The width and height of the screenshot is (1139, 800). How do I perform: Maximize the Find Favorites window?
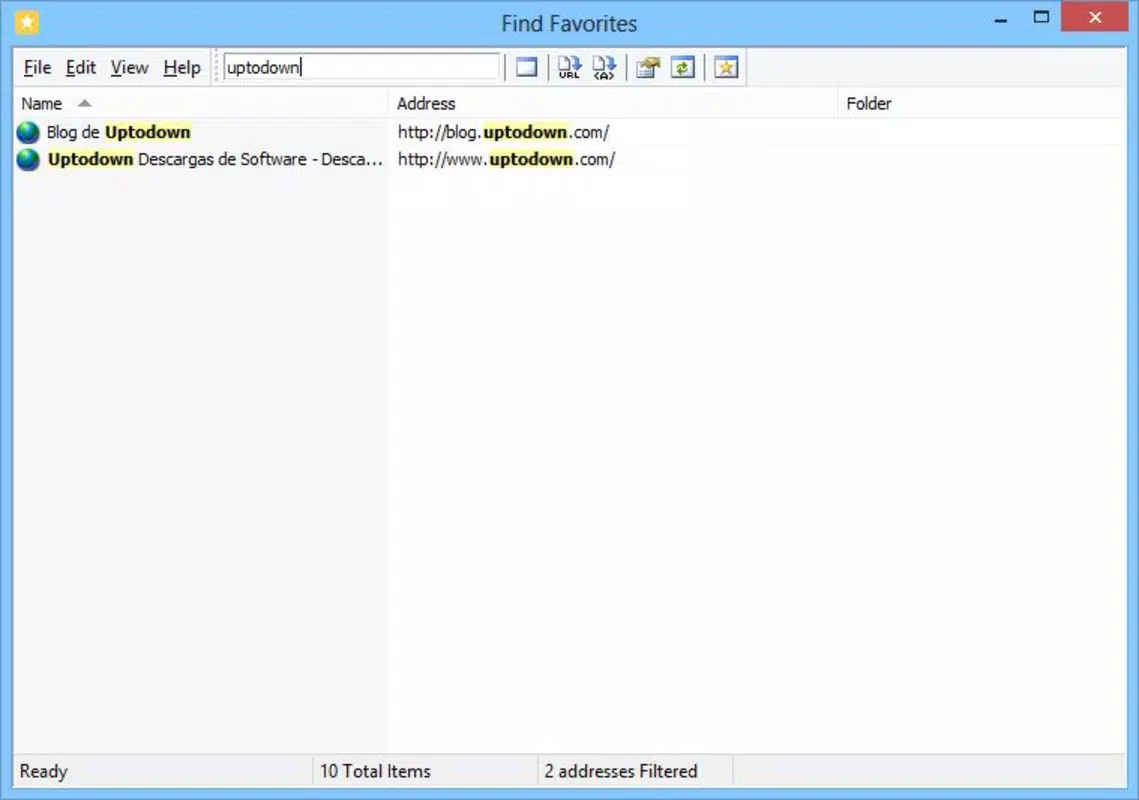click(1041, 17)
